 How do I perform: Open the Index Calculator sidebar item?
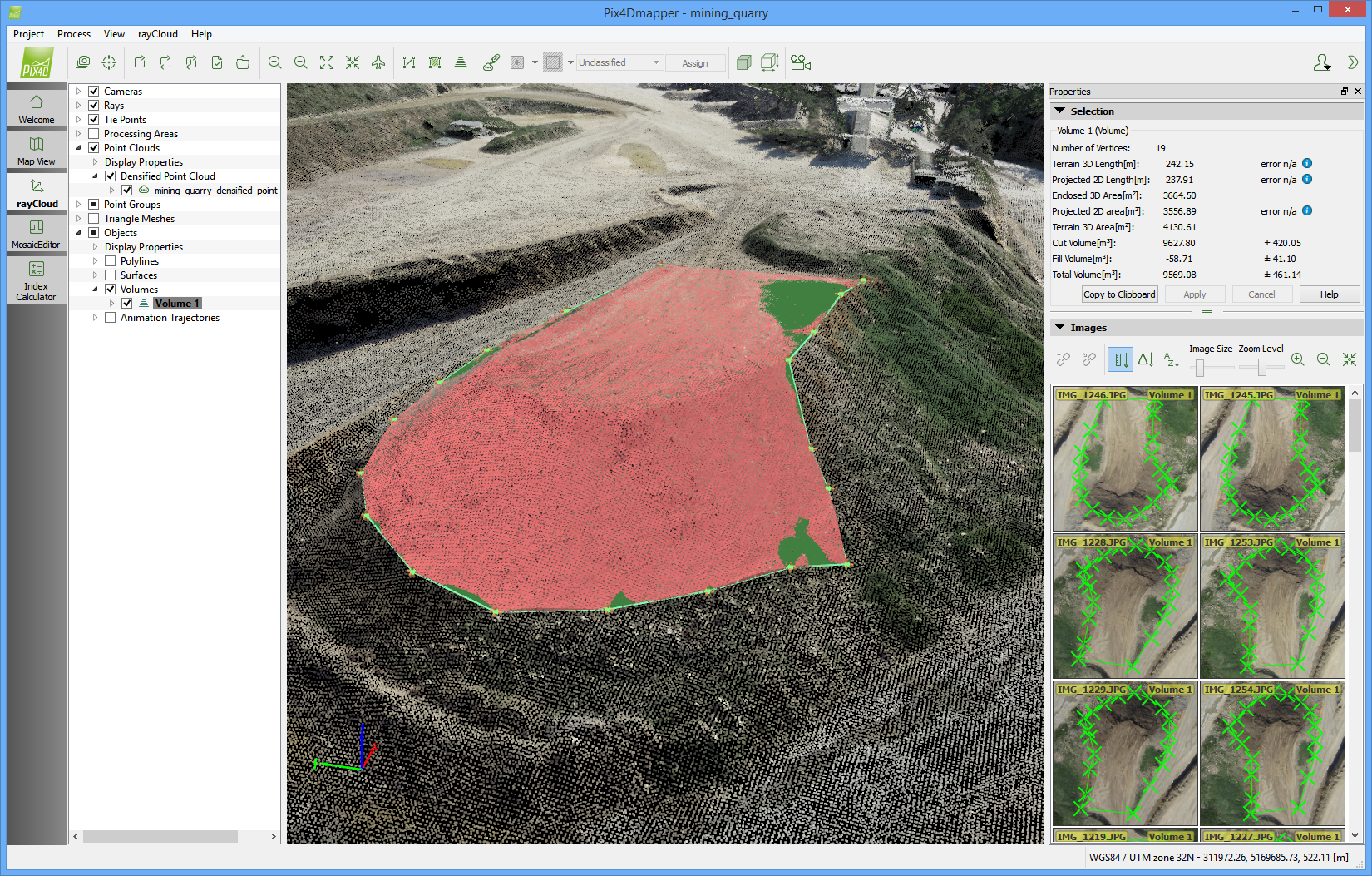pos(37,280)
